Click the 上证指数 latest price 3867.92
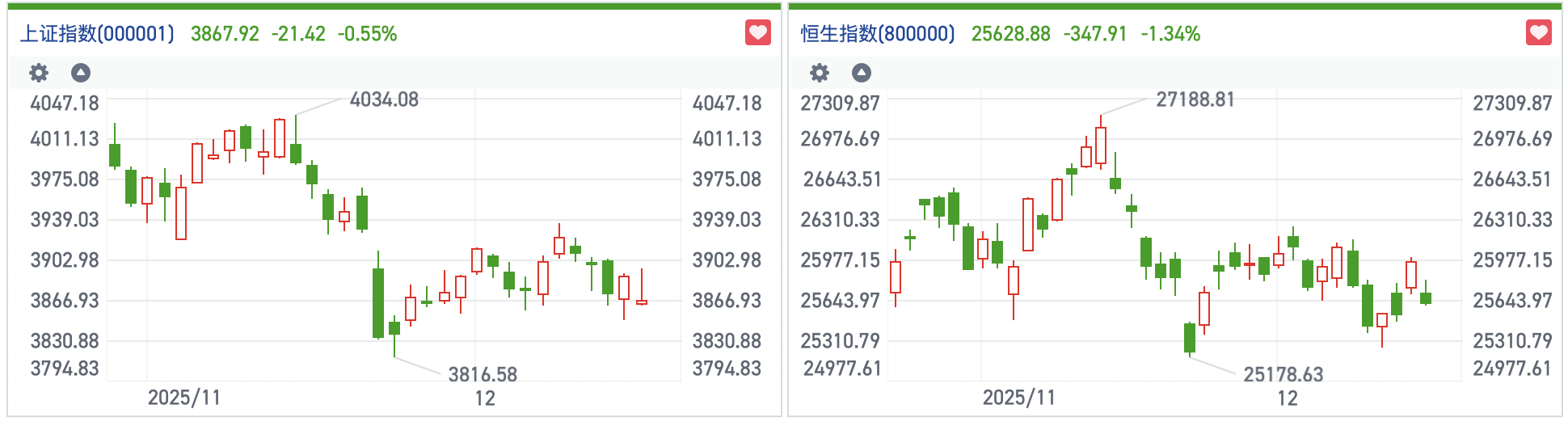The height and width of the screenshot is (422, 1568). pos(225,34)
